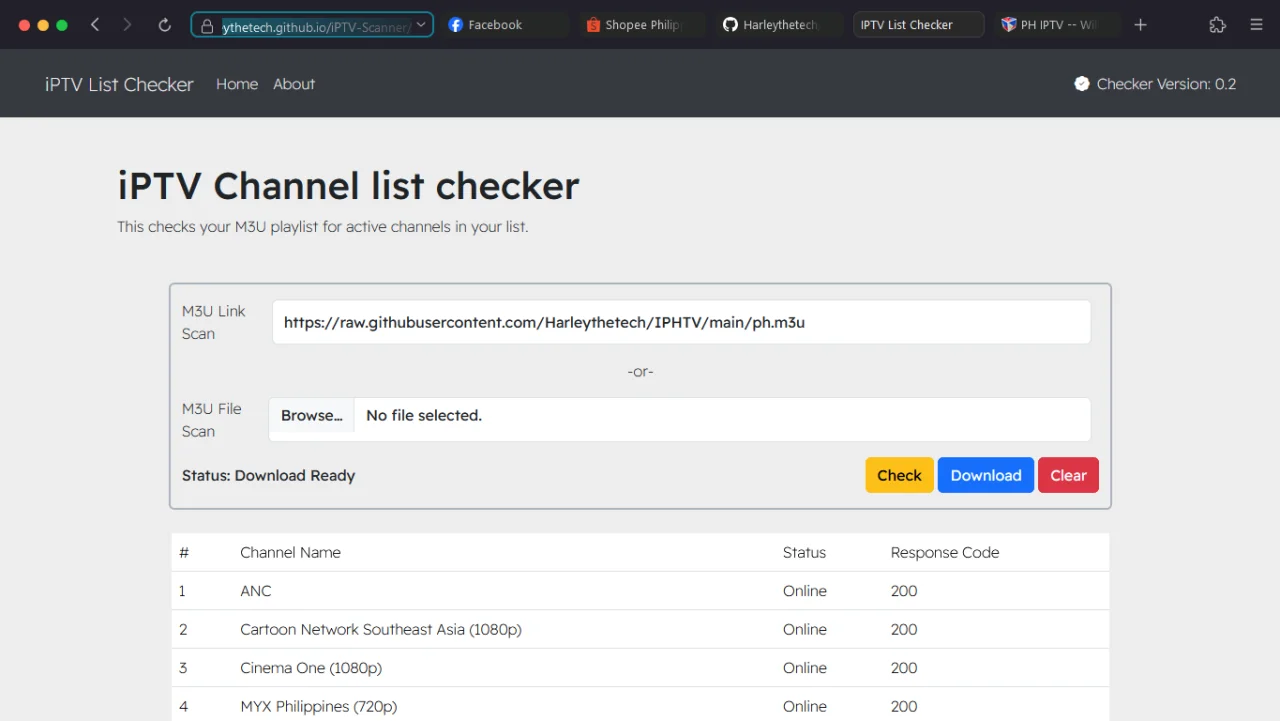Focus the M3U Link Scan URL field
The width and height of the screenshot is (1280, 721).
(x=681, y=322)
